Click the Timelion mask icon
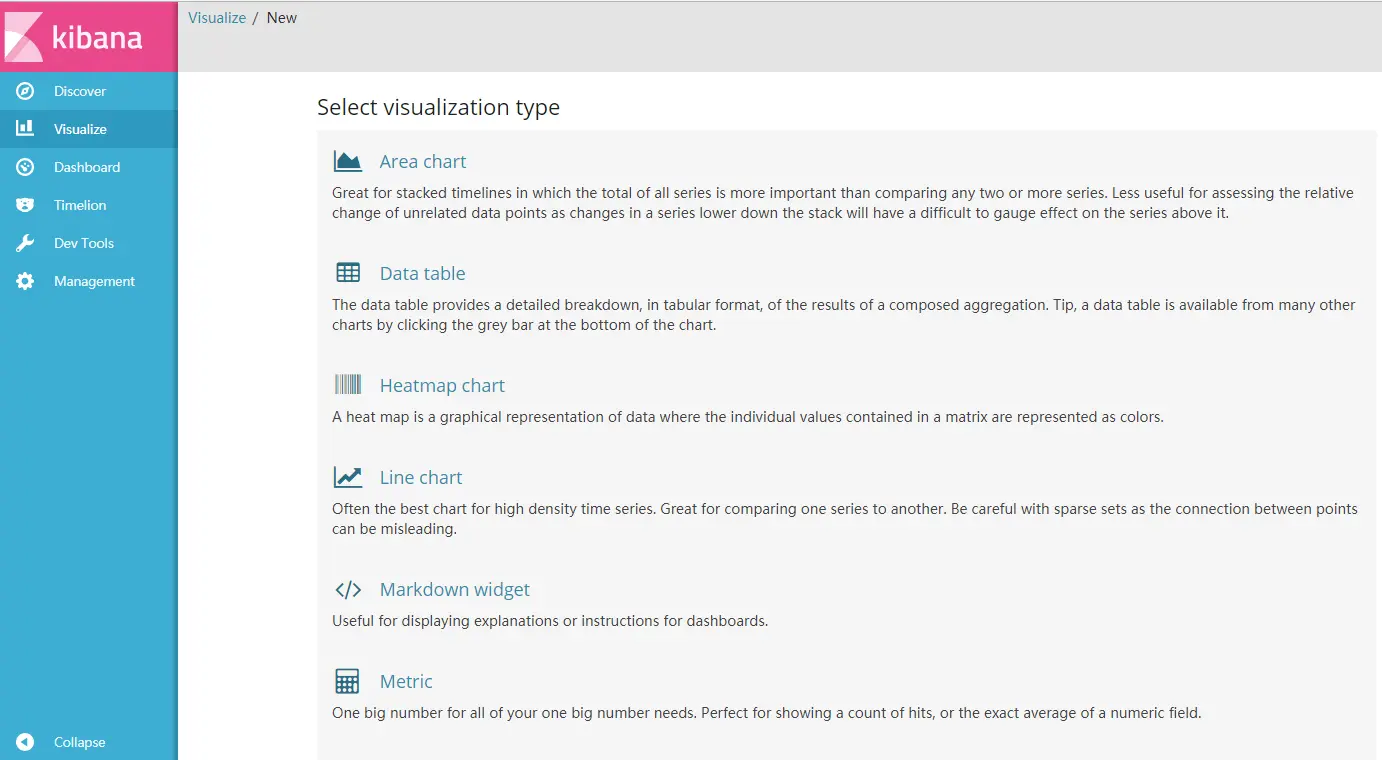Image resolution: width=1382 pixels, height=760 pixels. pos(25,205)
